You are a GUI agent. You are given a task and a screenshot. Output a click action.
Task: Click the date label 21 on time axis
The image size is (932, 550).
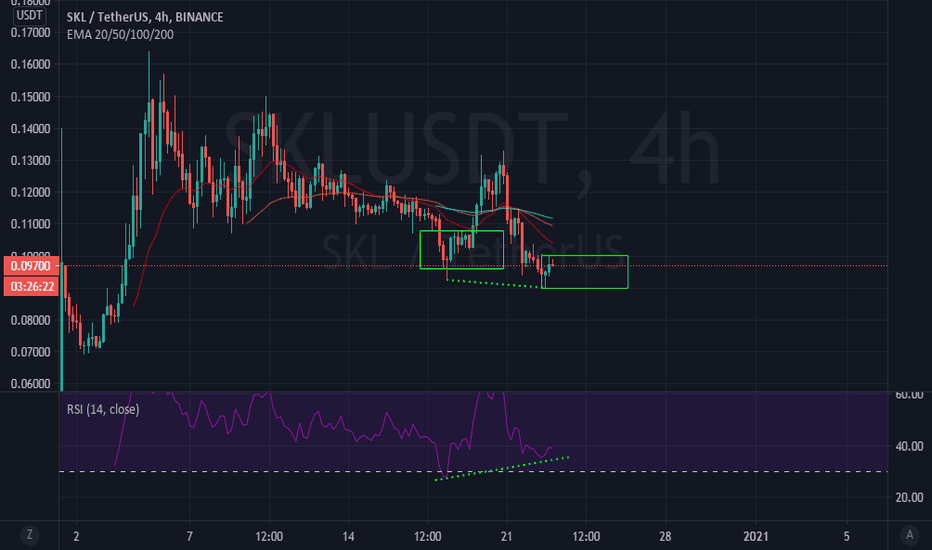point(506,536)
